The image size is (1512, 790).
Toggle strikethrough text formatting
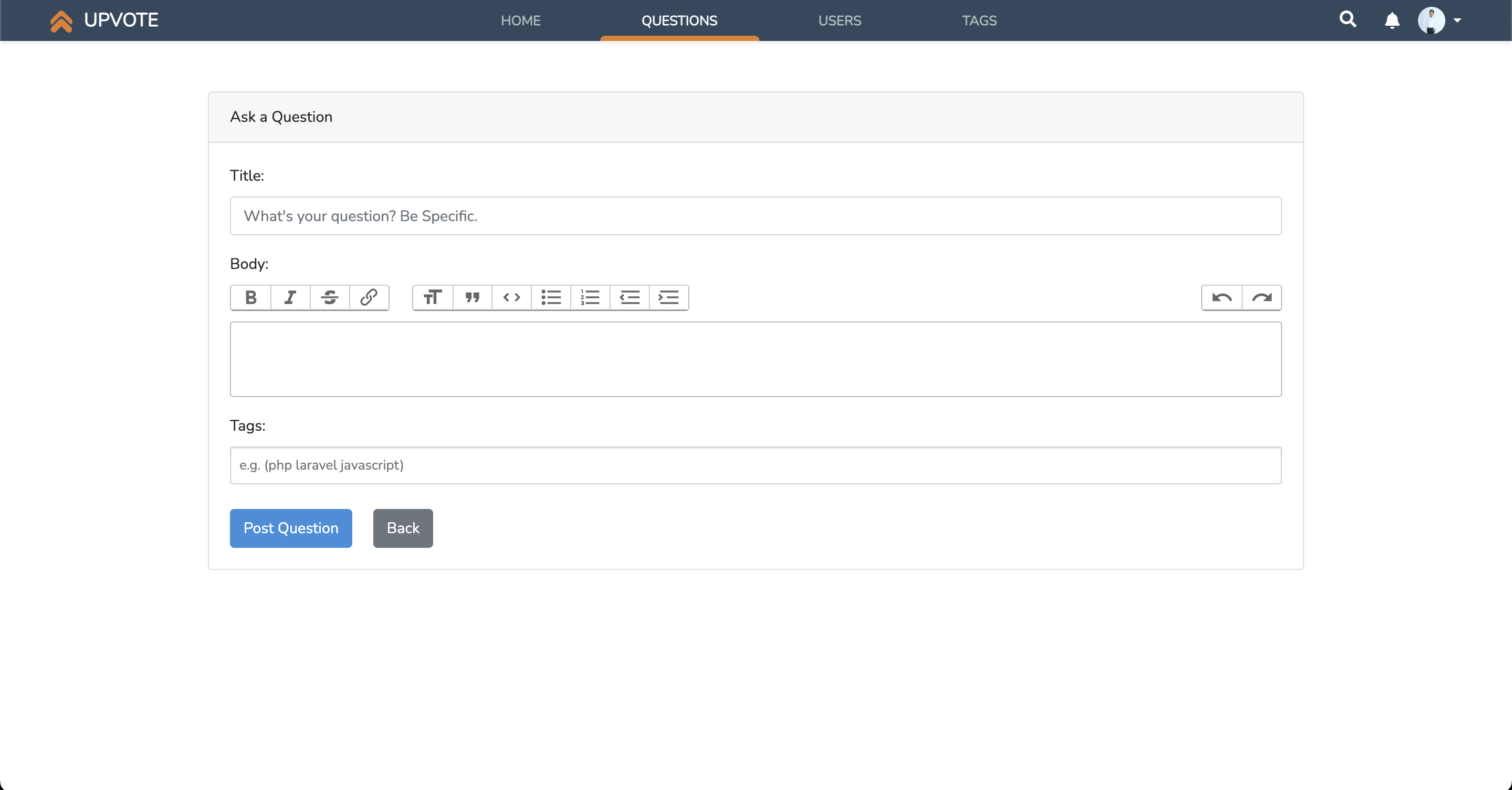click(330, 297)
